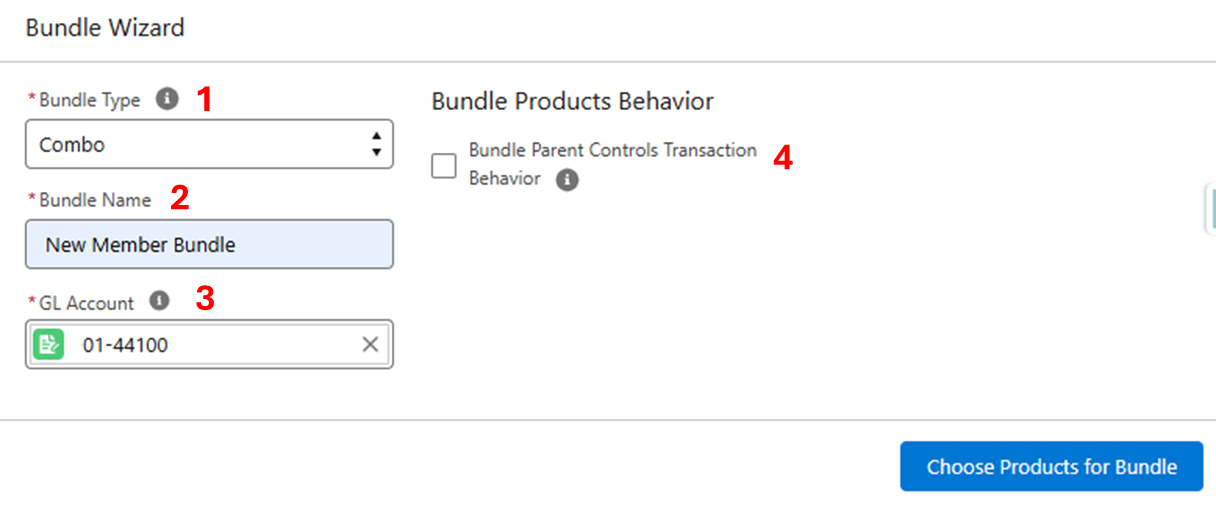Screen dimensions: 1216x521
Task: Open the Bundle Type Combo dropdown
Action: [200, 145]
